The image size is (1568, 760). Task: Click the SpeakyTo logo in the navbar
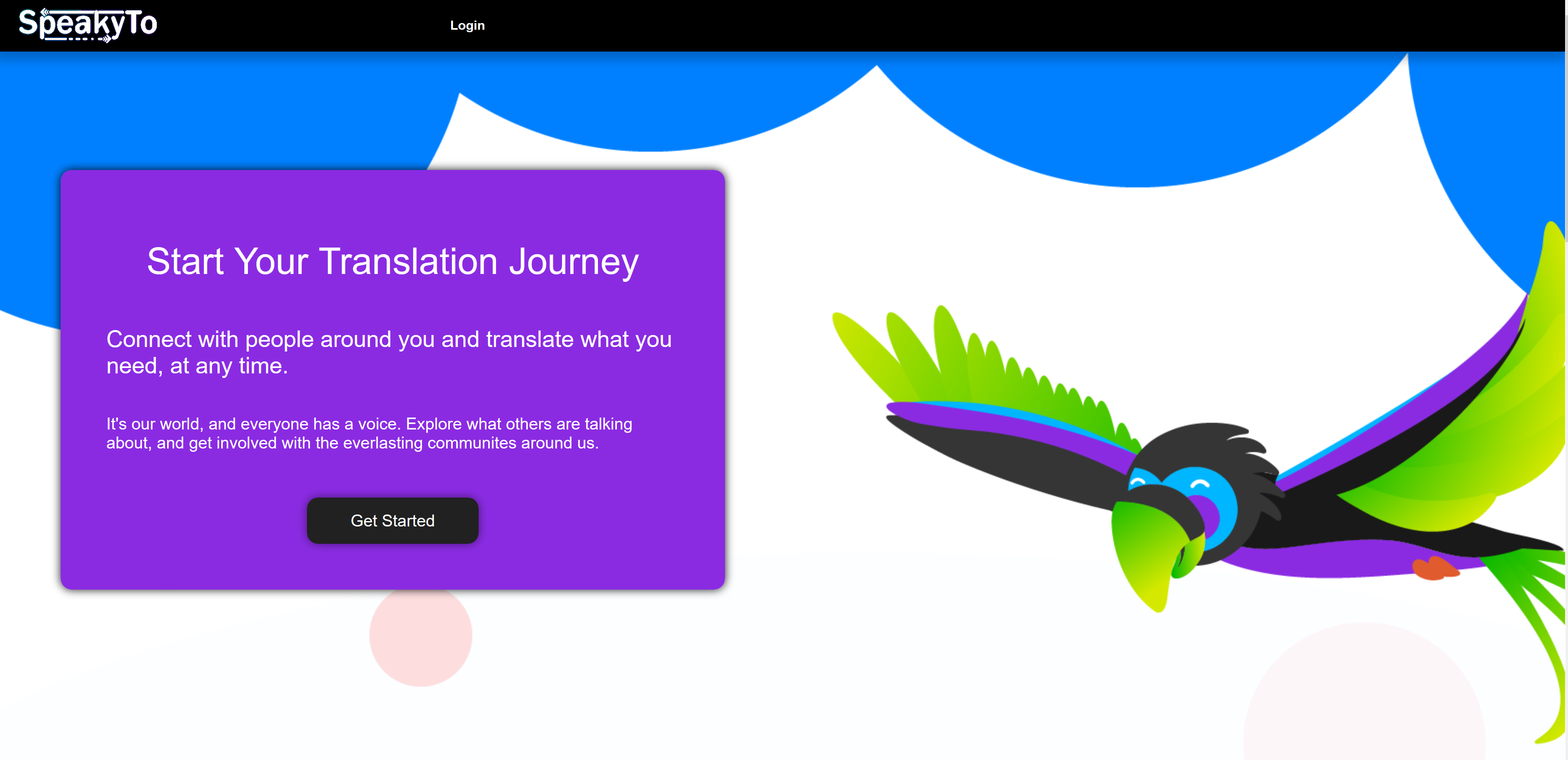pos(87,25)
